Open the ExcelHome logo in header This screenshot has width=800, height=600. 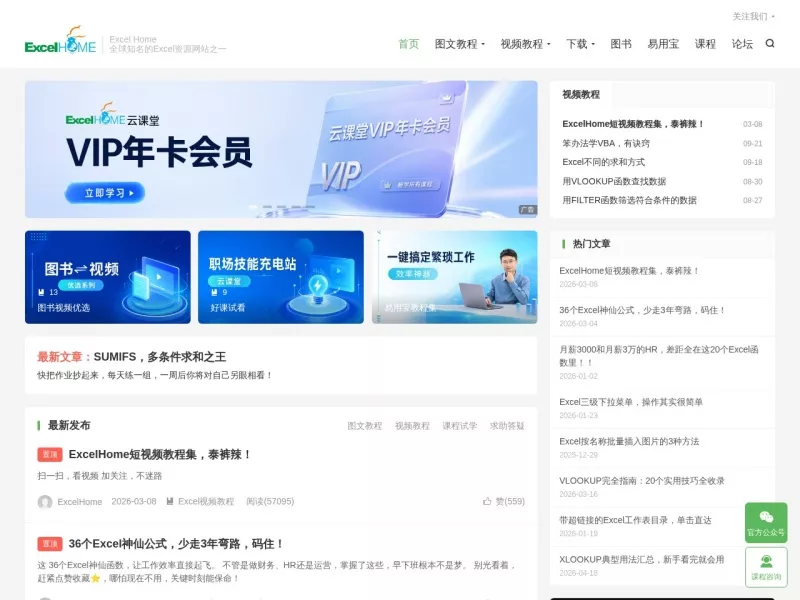60,40
